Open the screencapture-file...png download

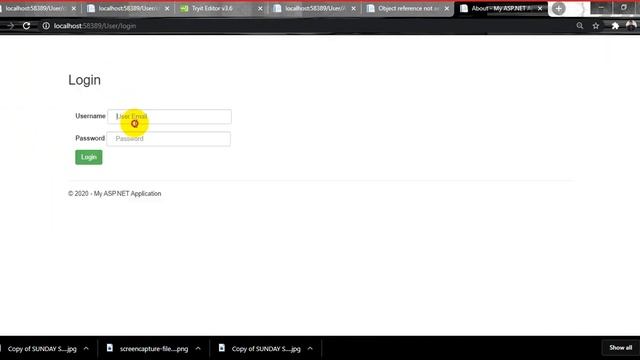tap(154, 349)
